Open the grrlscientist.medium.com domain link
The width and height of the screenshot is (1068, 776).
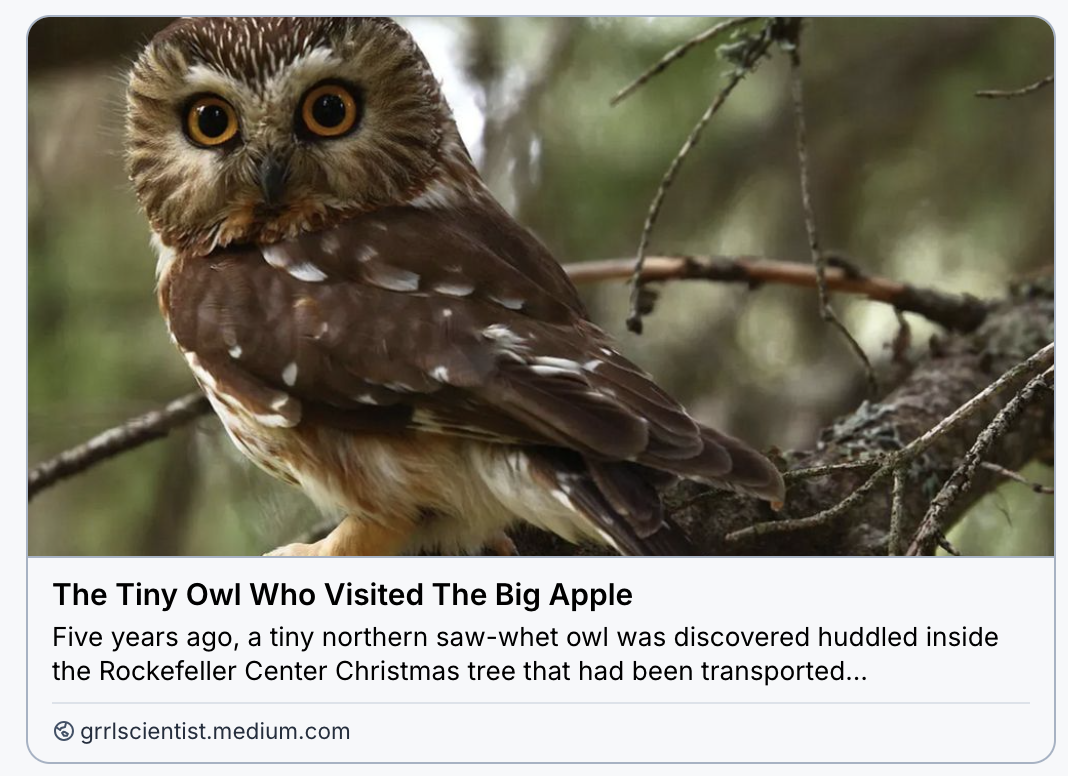coord(214,731)
